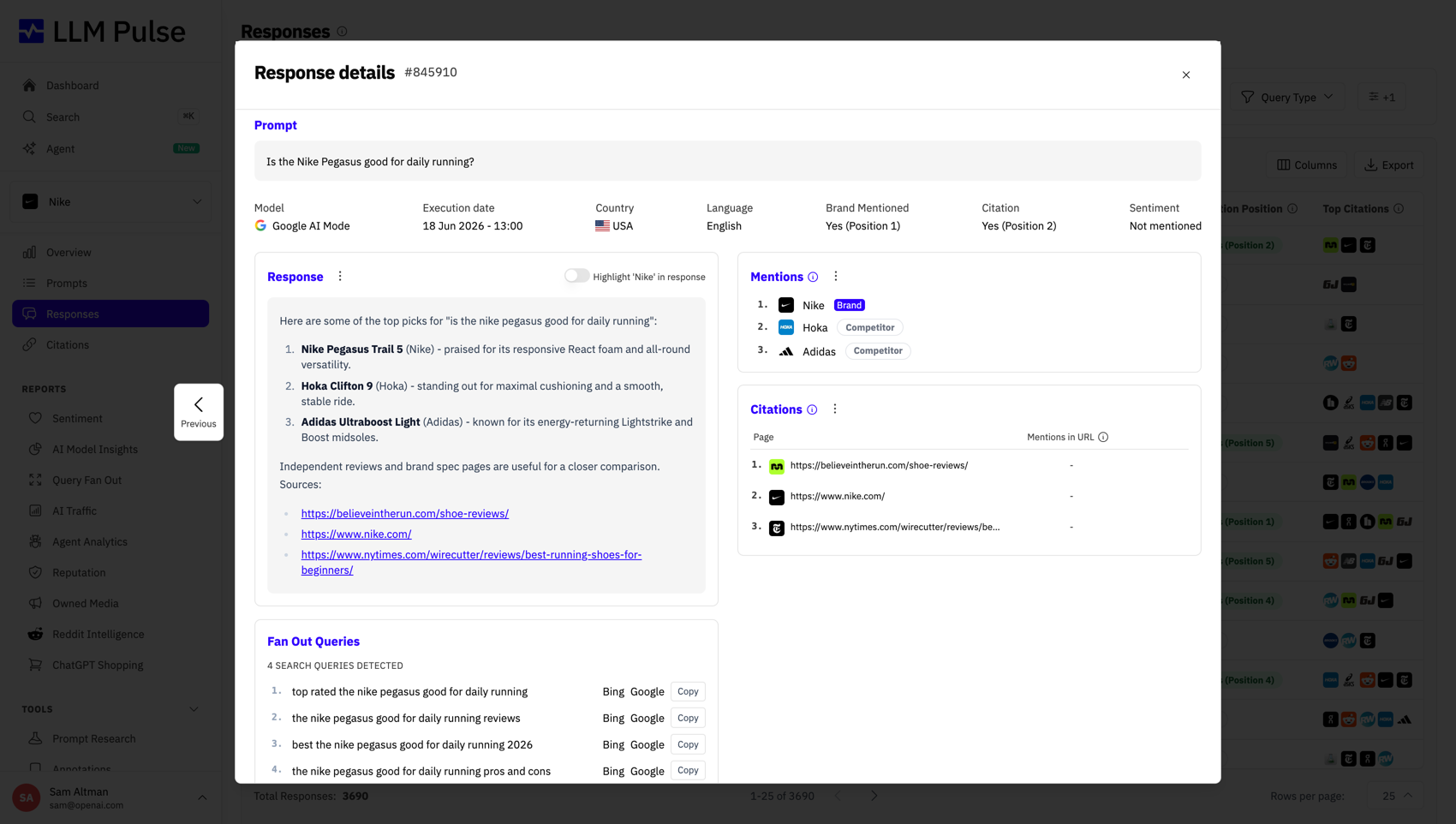Open the Columns settings button
1456x824 pixels.
[1307, 165]
